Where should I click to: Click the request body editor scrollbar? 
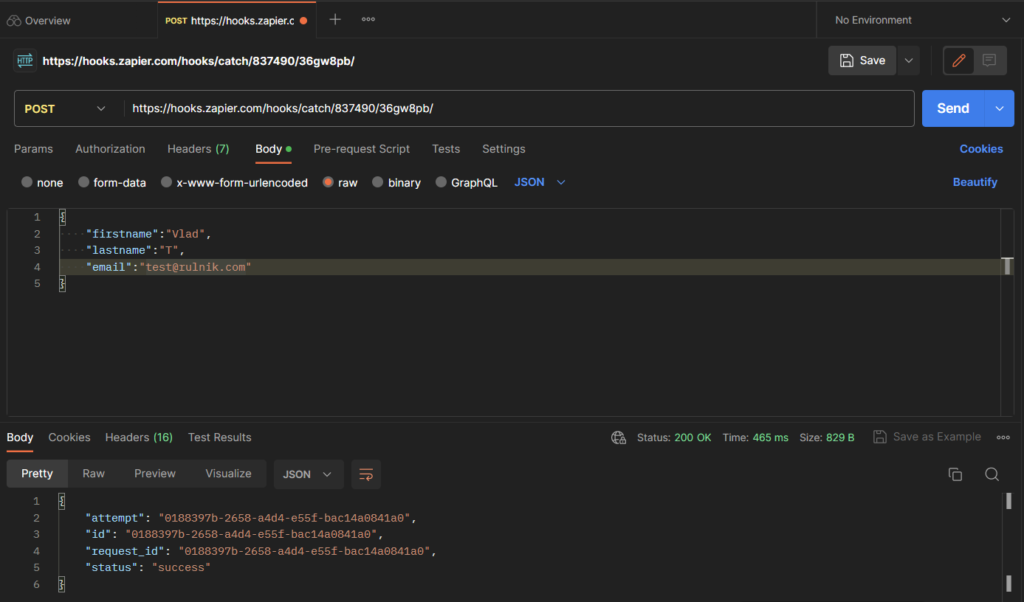pyautogui.click(x=1007, y=266)
